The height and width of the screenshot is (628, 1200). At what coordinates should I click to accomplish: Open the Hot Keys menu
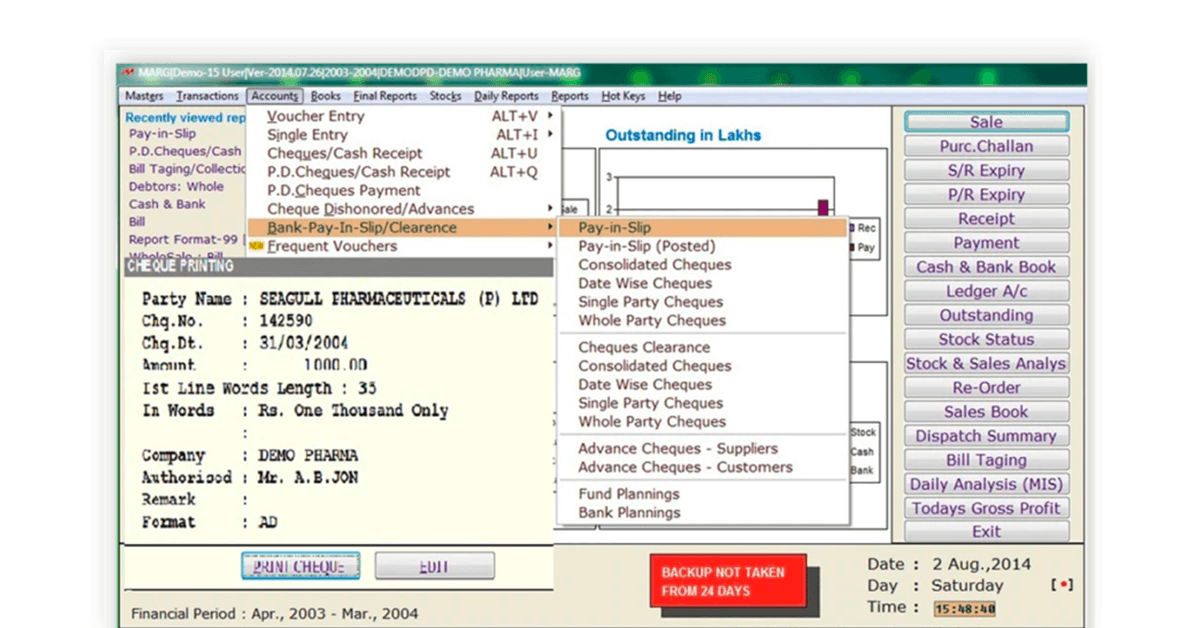[x=623, y=96]
